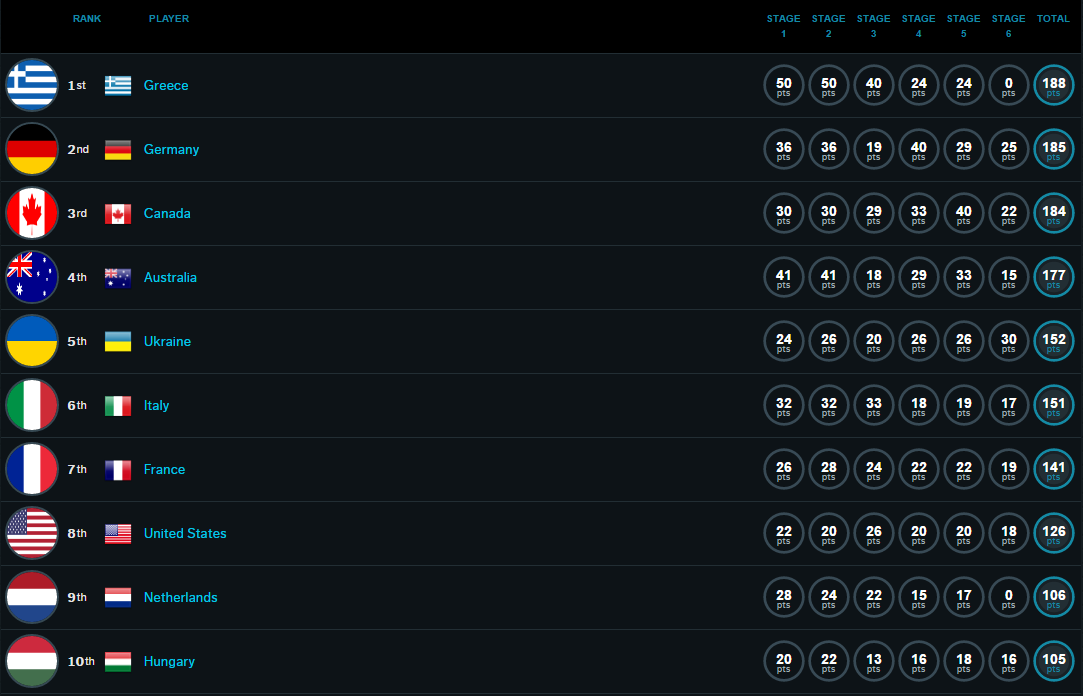The height and width of the screenshot is (696, 1083).
Task: Click the STAGE 3 column header
Action: (x=873, y=26)
